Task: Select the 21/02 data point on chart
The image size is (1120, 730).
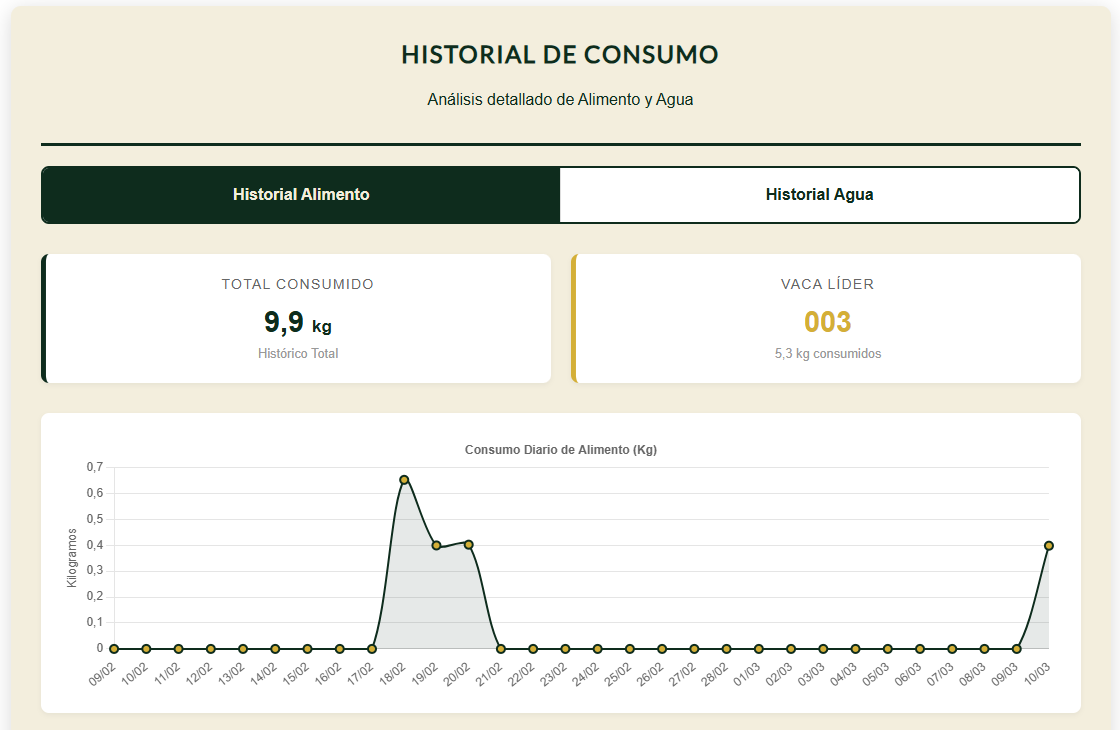Action: pos(501,649)
